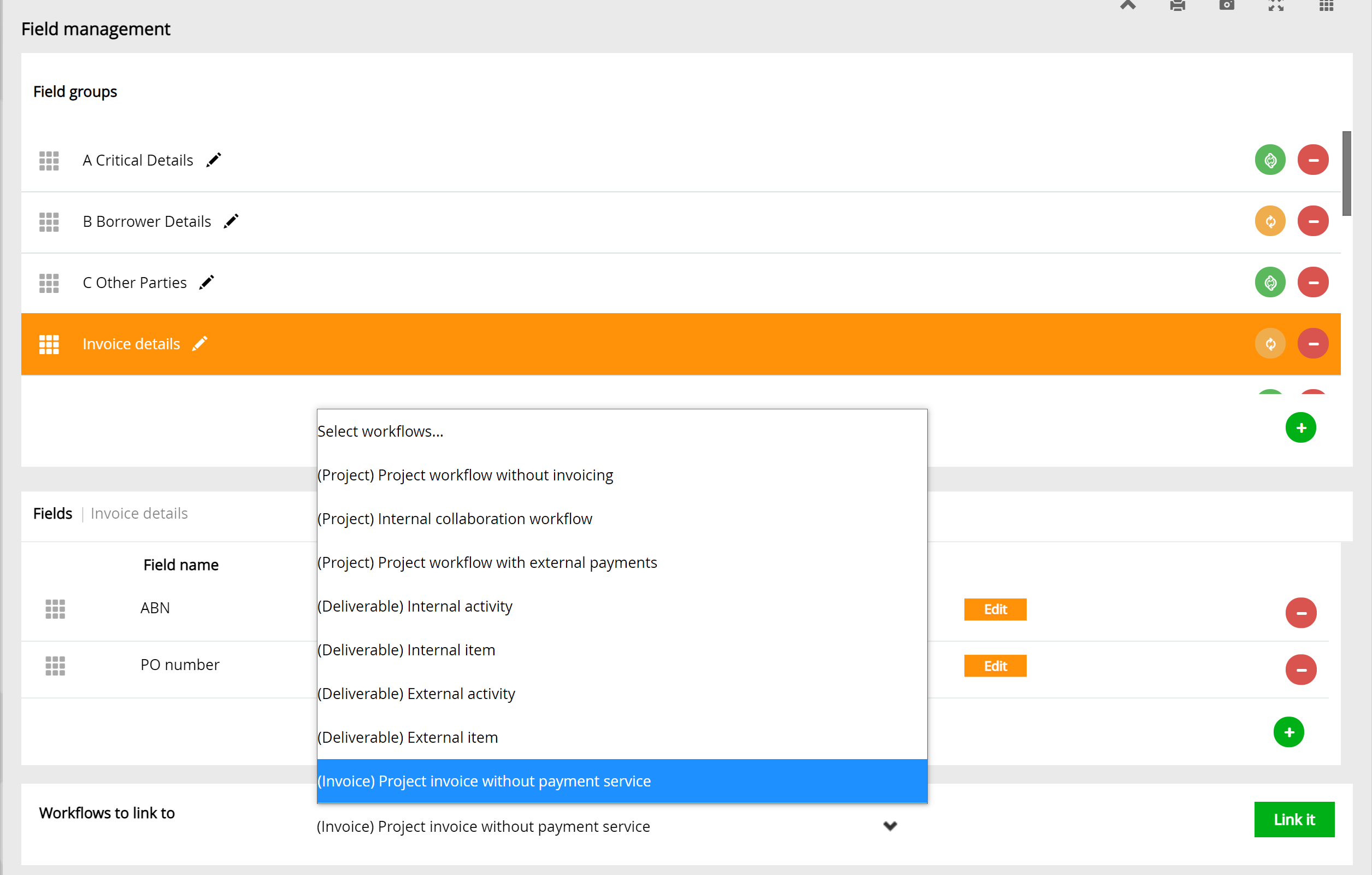
Task: Click the orange sync icon for B Borrower Details
Action: (1270, 221)
